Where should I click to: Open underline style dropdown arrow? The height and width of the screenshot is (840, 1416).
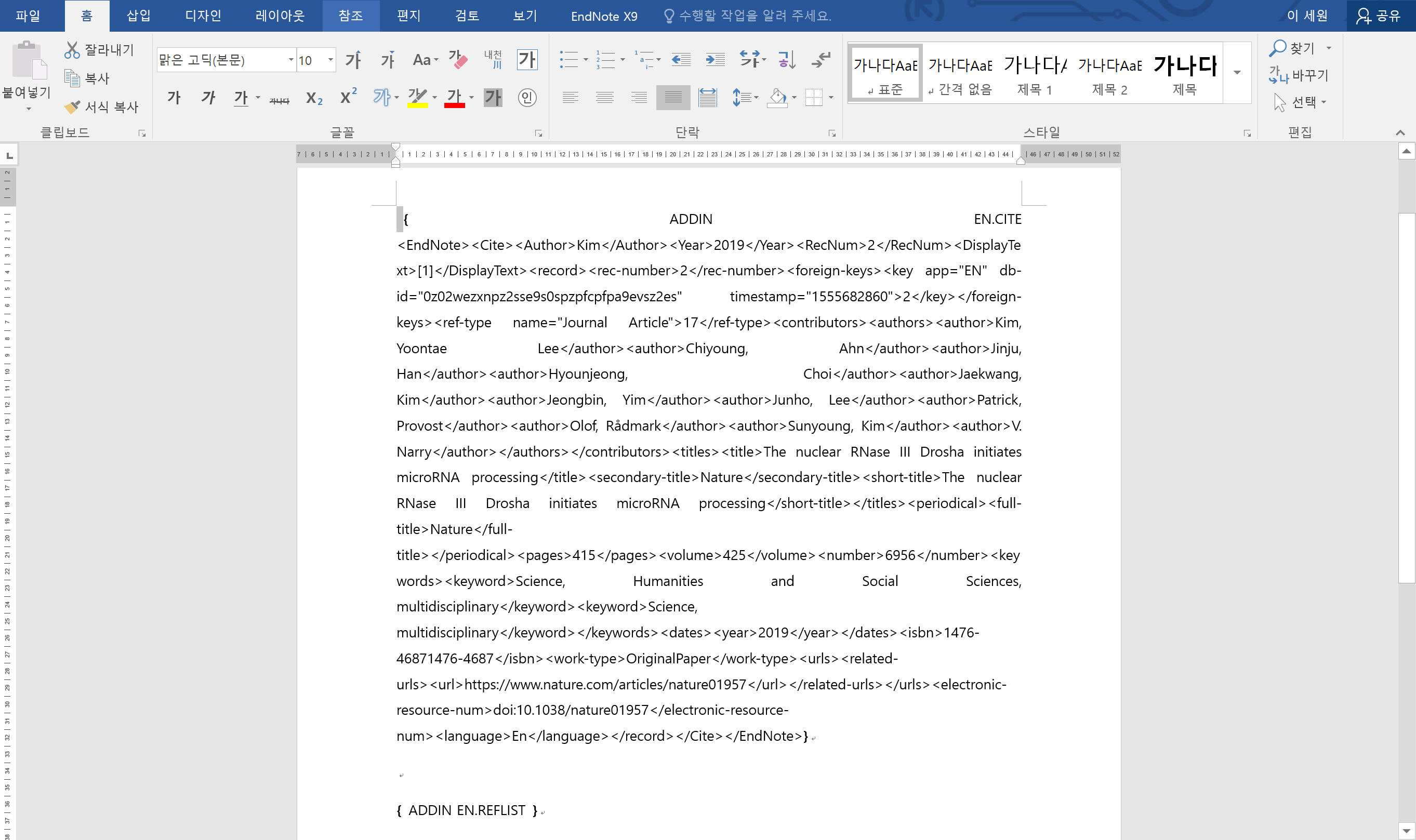click(x=258, y=97)
